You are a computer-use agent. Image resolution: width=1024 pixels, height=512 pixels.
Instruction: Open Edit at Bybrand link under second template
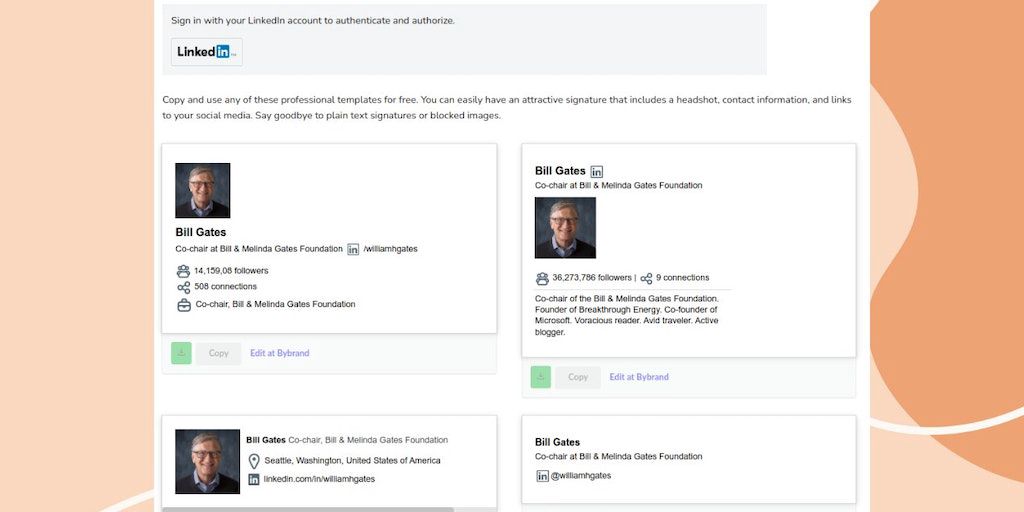coord(639,377)
